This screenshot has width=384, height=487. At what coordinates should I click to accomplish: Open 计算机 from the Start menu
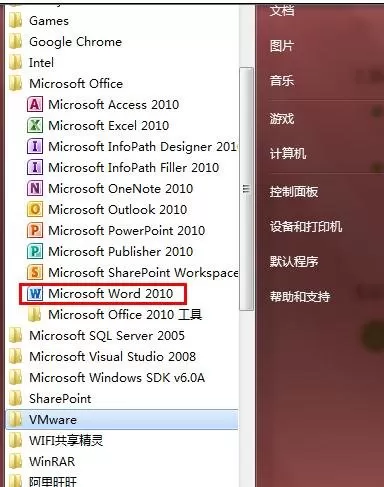click(288, 154)
